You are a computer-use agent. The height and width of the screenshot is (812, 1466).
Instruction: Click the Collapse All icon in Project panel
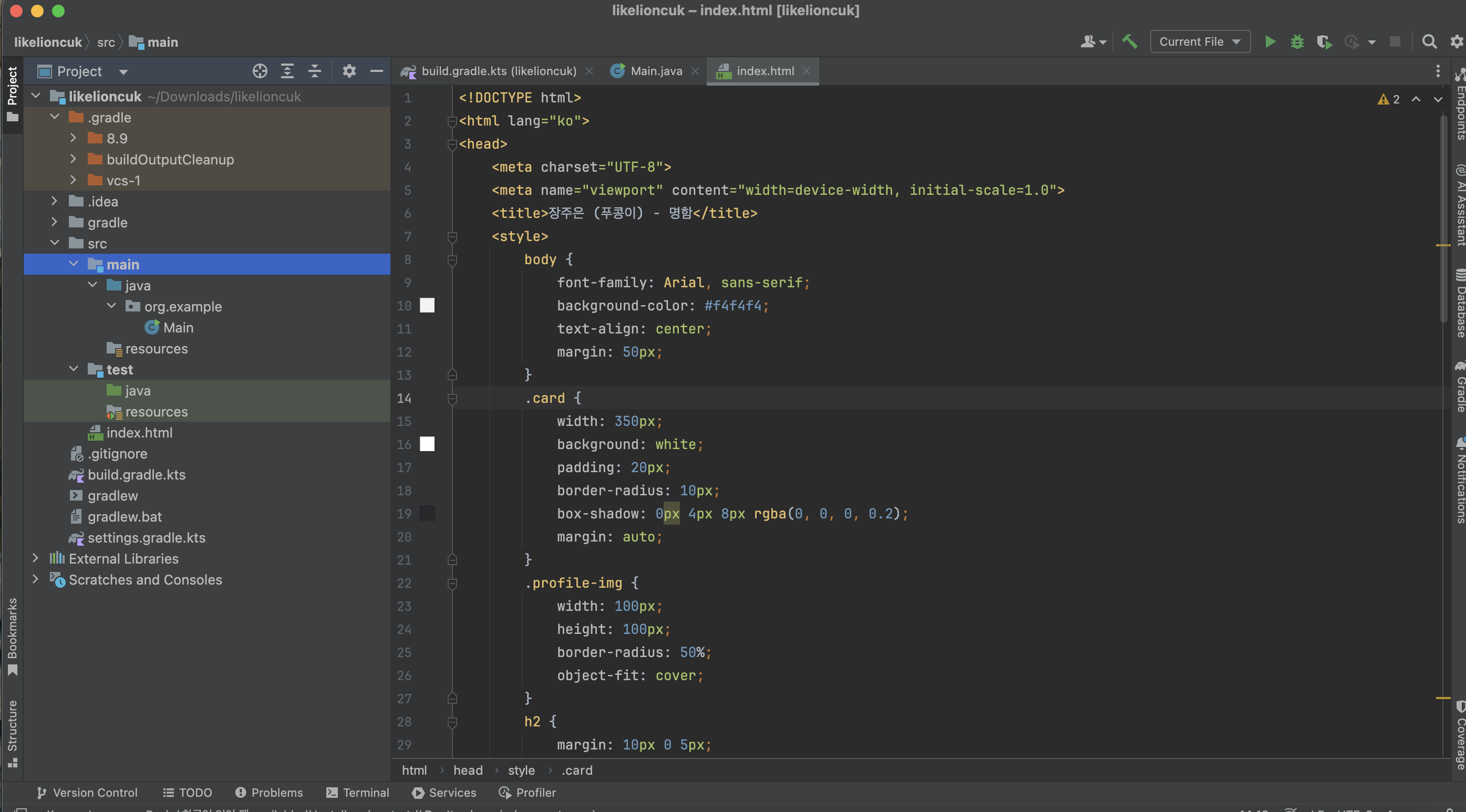(315, 71)
